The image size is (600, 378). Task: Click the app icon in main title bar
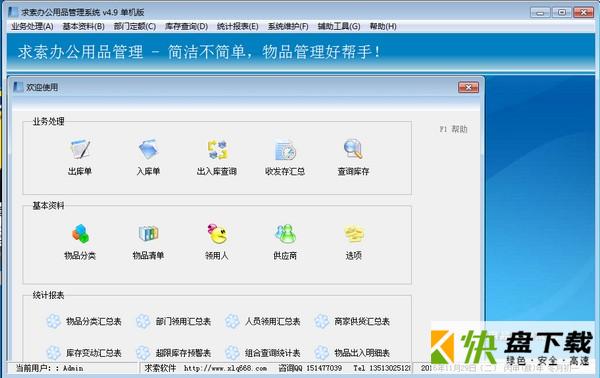tap(14, 12)
